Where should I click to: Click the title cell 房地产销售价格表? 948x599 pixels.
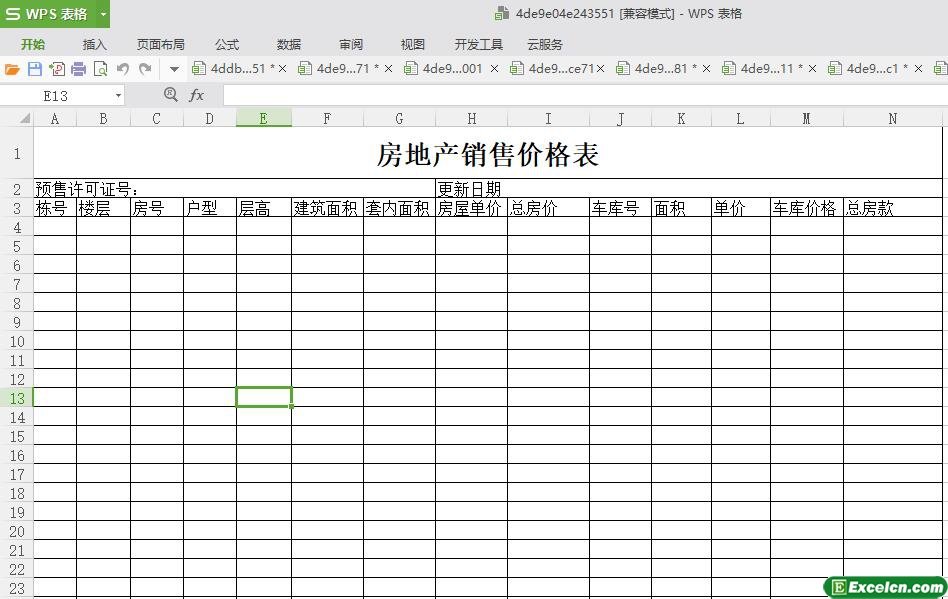488,154
